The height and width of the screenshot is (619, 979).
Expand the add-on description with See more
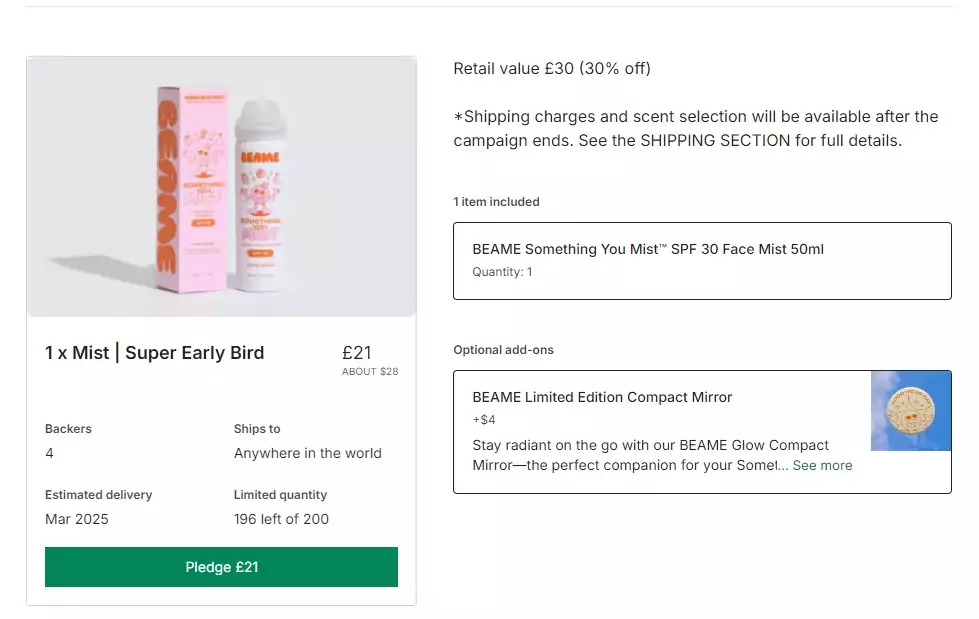click(822, 465)
